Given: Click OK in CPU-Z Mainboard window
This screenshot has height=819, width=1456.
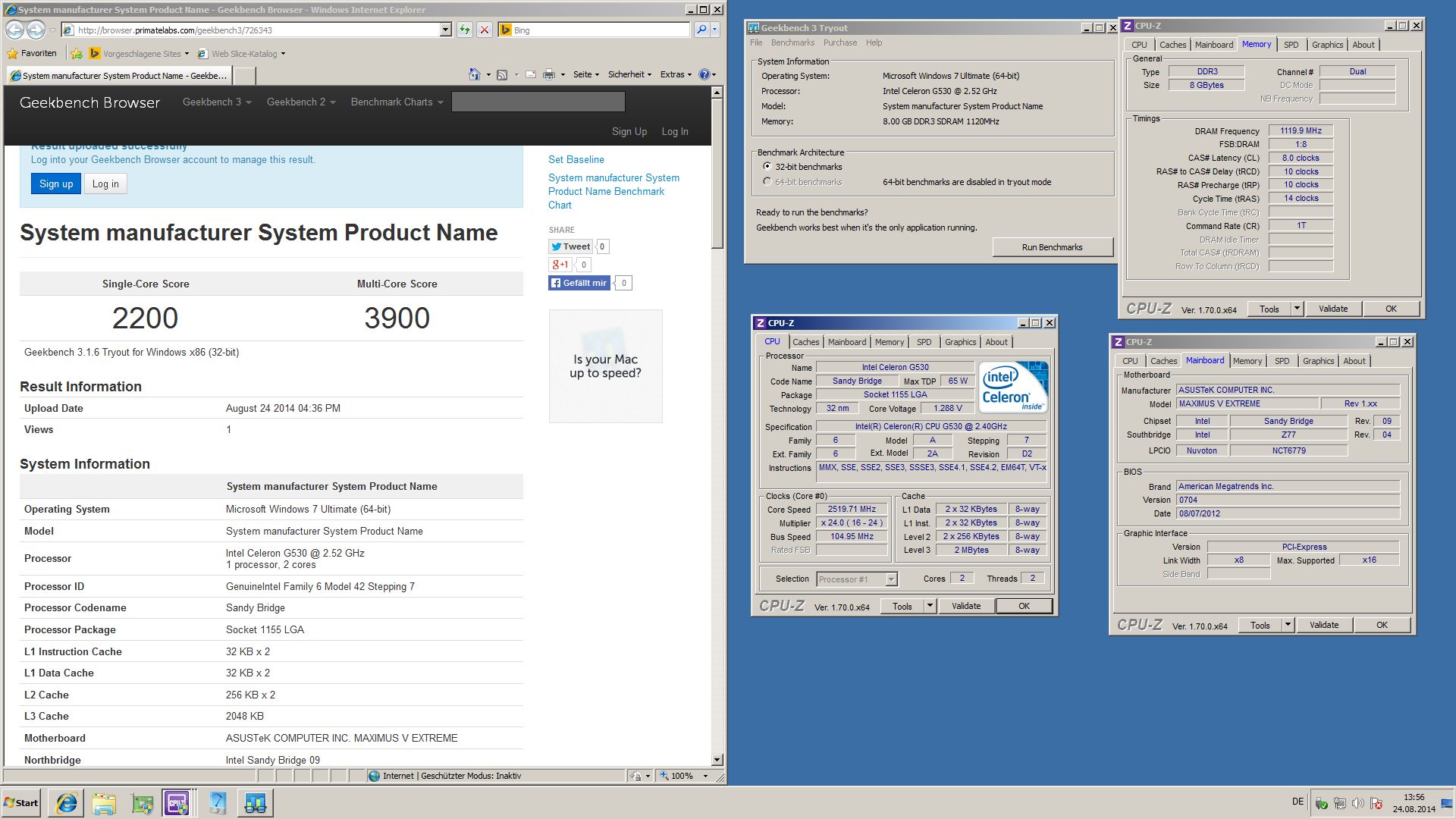Looking at the screenshot, I should pos(1382,625).
